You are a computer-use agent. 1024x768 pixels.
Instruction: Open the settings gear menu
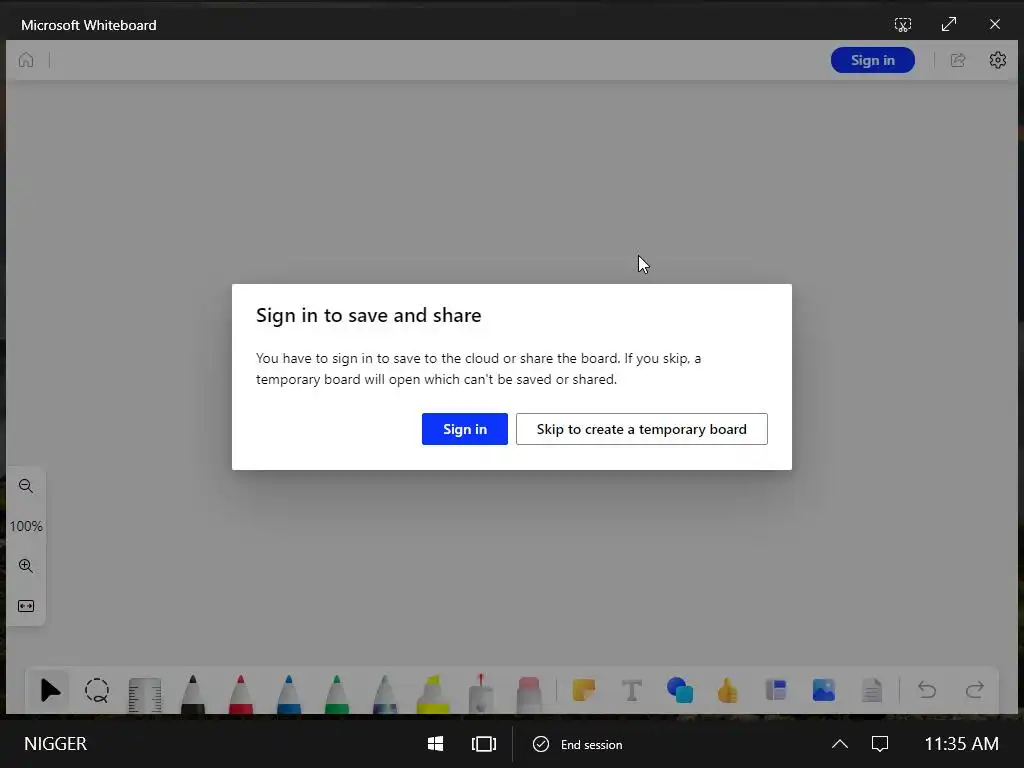click(x=997, y=60)
